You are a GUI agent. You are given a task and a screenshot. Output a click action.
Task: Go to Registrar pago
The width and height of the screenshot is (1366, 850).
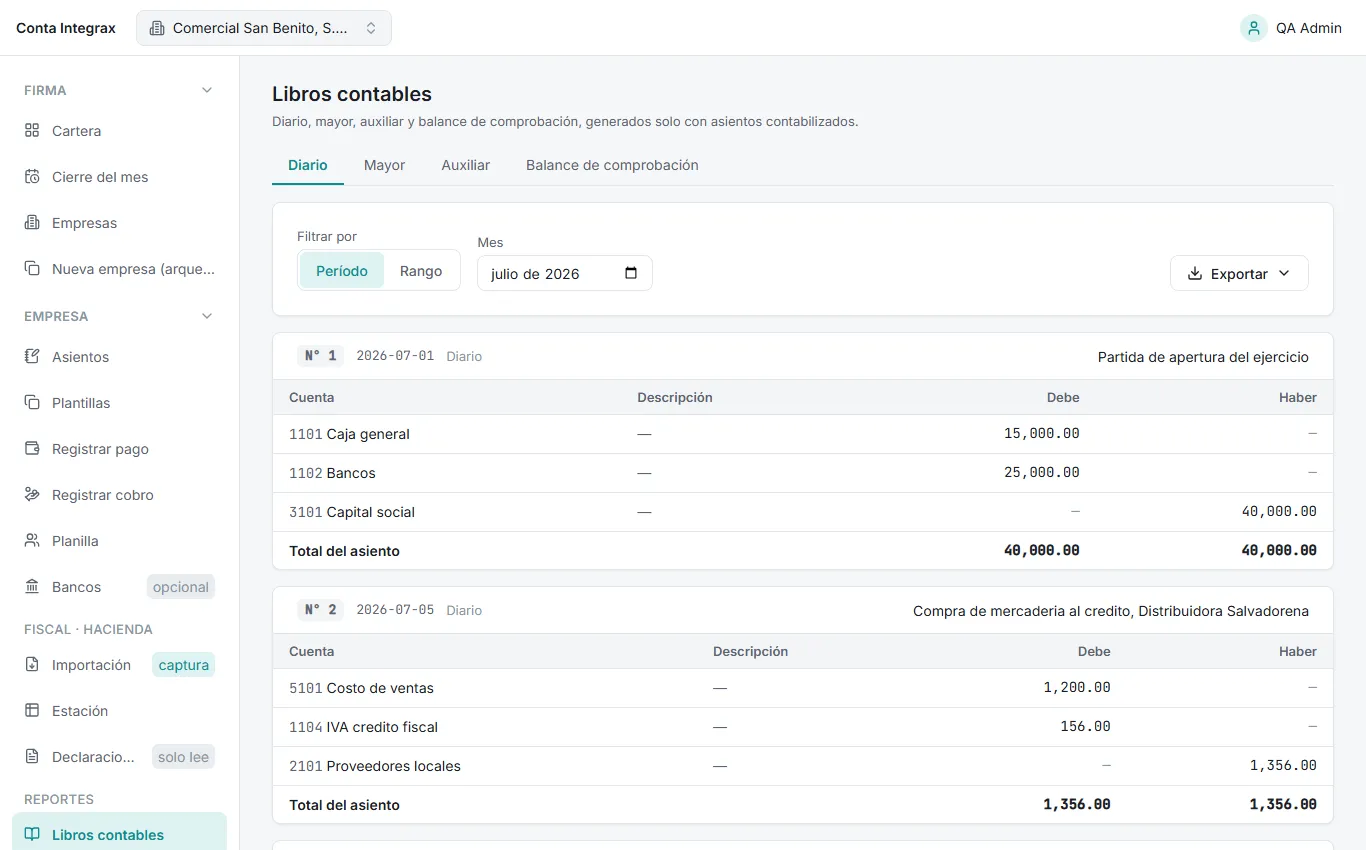pos(119,449)
